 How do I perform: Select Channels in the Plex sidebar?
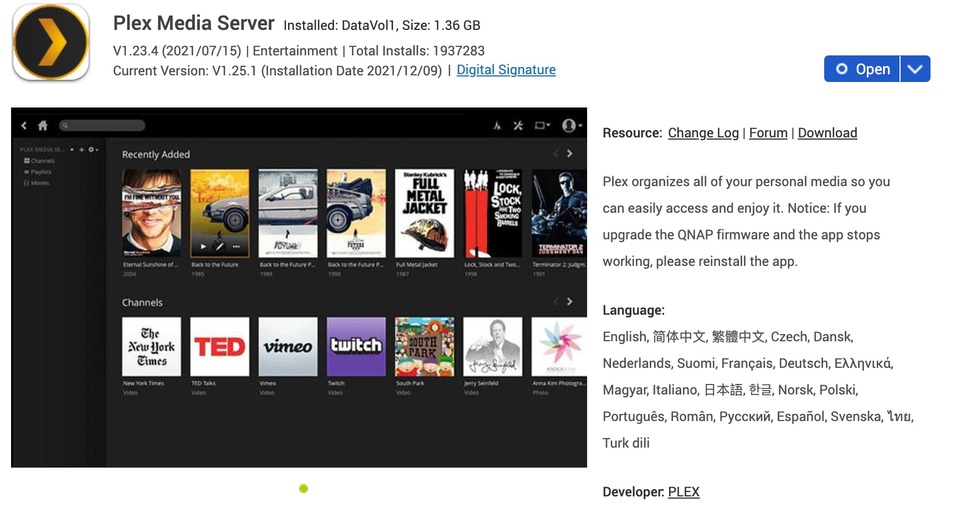coord(40,161)
